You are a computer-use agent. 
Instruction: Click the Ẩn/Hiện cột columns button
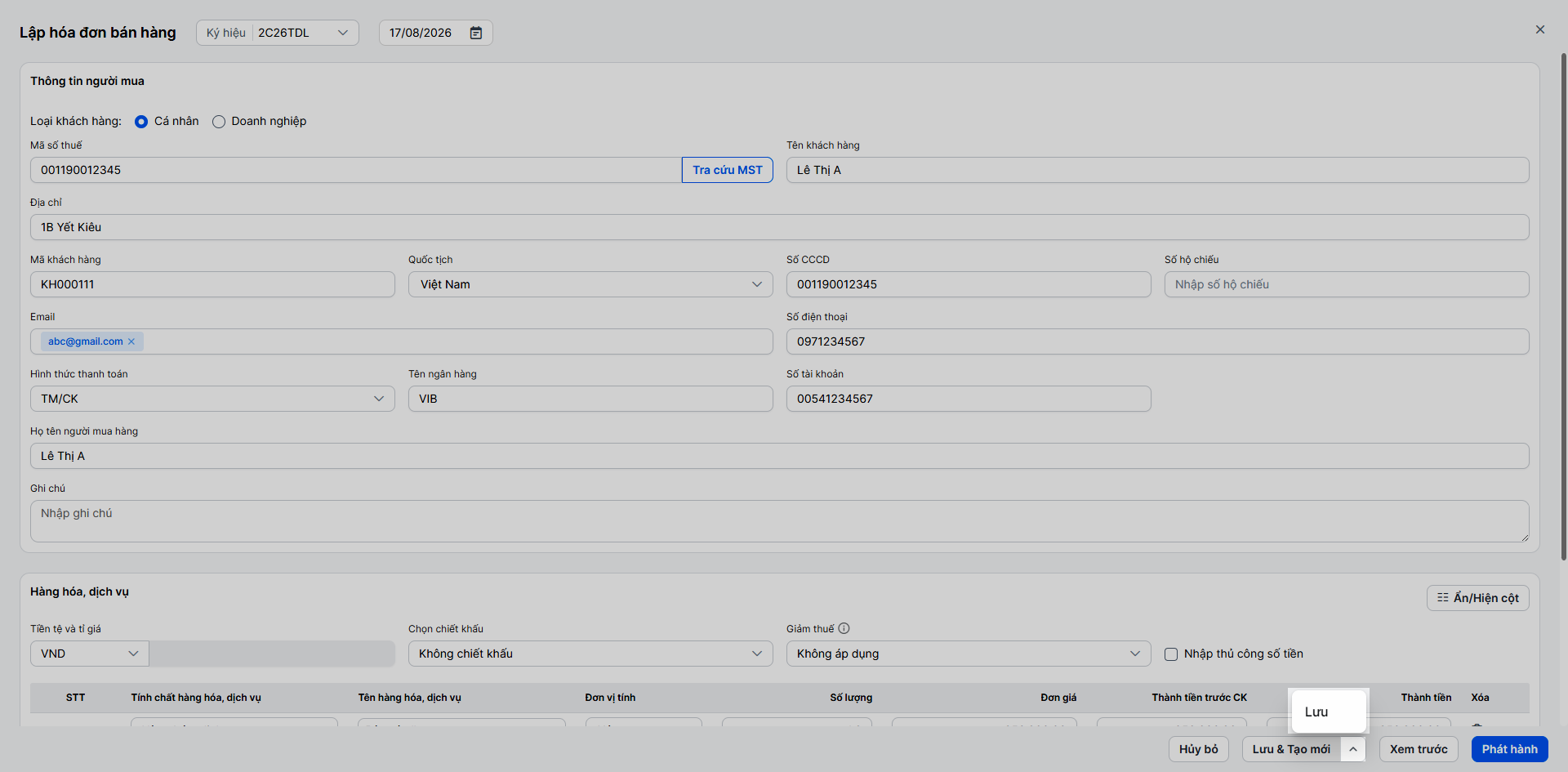[1477, 598]
